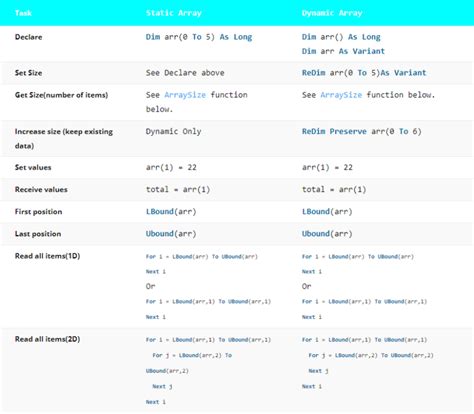Click the Static Array column header
Screen dimensions: 474x414
pos(174,13)
